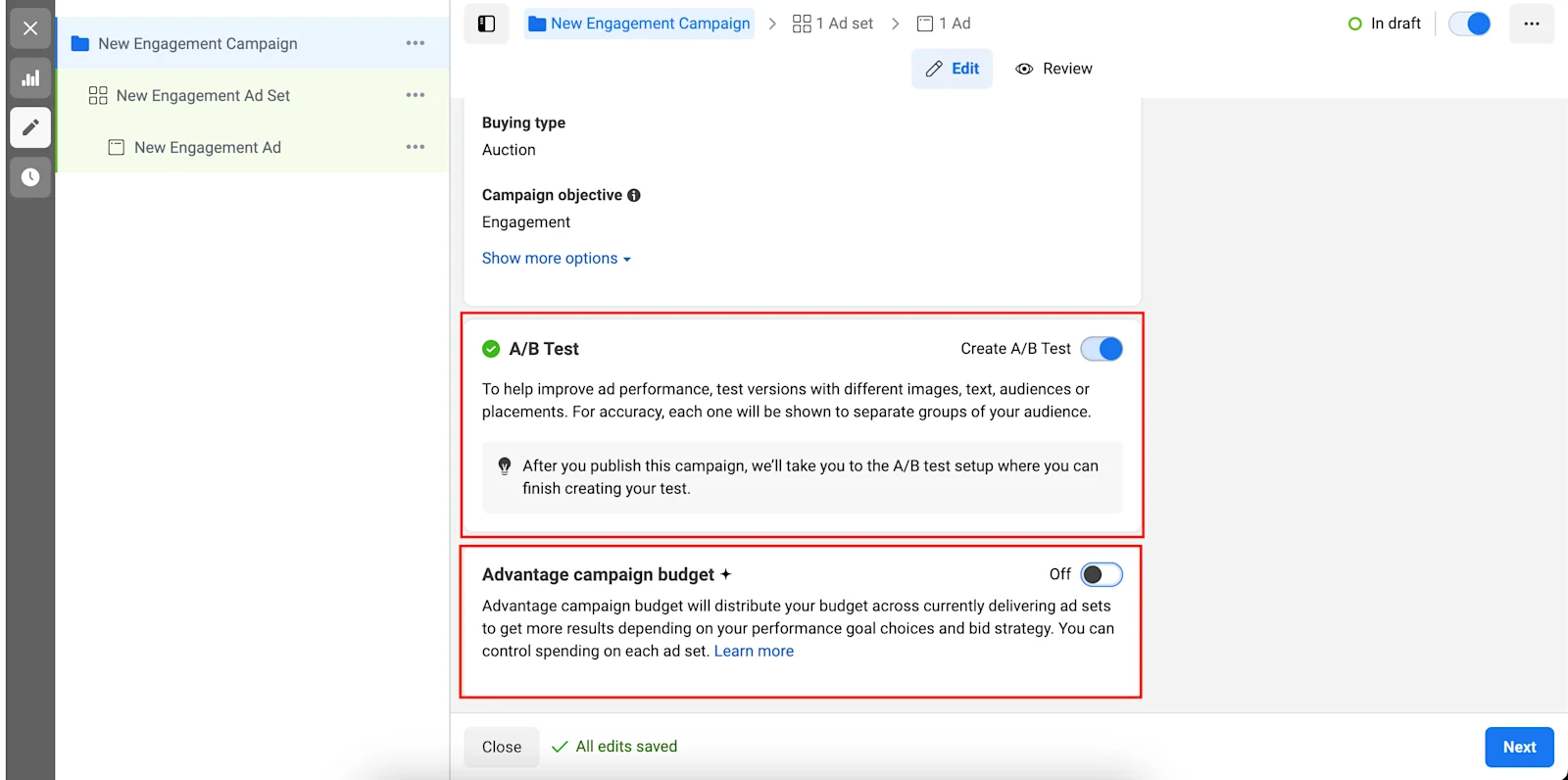The height and width of the screenshot is (780, 1568).
Task: Enable the Advantage campaign budget toggle
Action: tap(1102, 574)
